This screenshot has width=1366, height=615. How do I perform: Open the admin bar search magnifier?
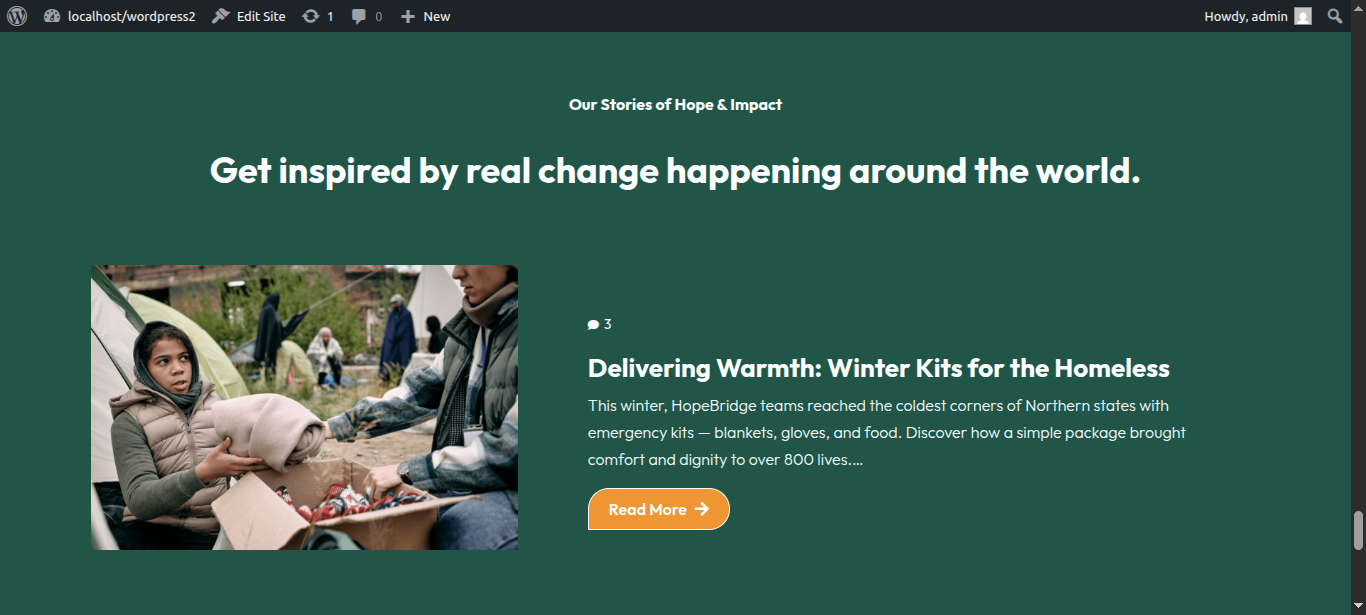click(1335, 16)
